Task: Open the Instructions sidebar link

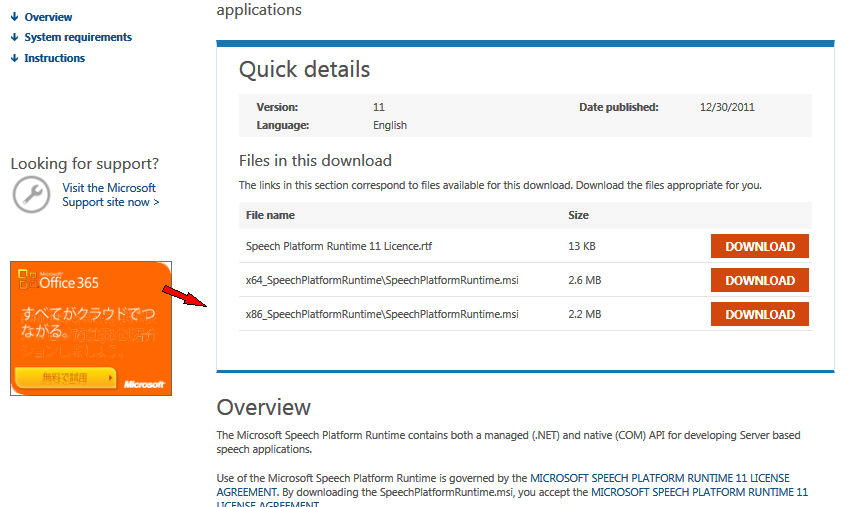Action: click(x=54, y=58)
